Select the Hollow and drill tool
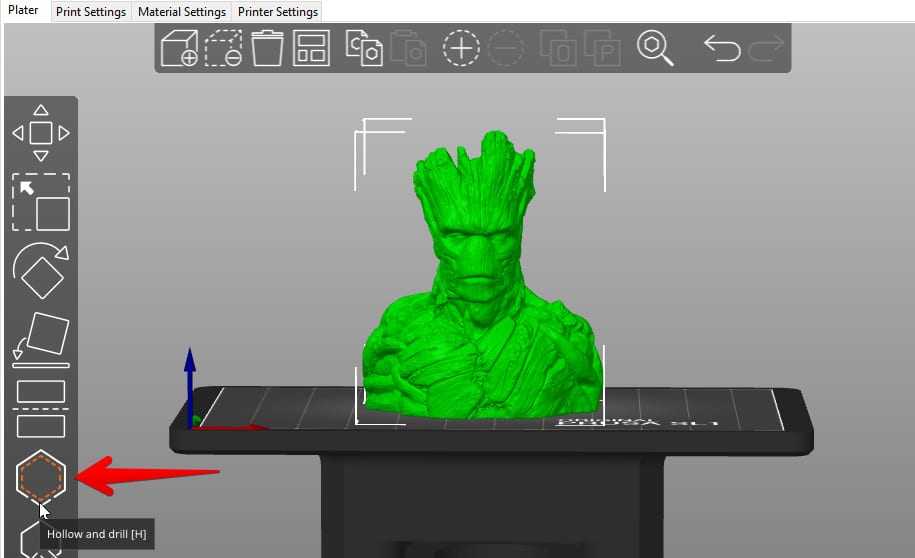Viewport: 915px width, 558px height. (41, 477)
